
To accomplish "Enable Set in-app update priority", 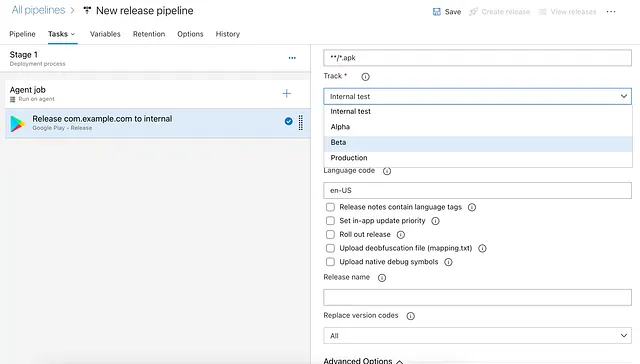I will (x=330, y=221).
